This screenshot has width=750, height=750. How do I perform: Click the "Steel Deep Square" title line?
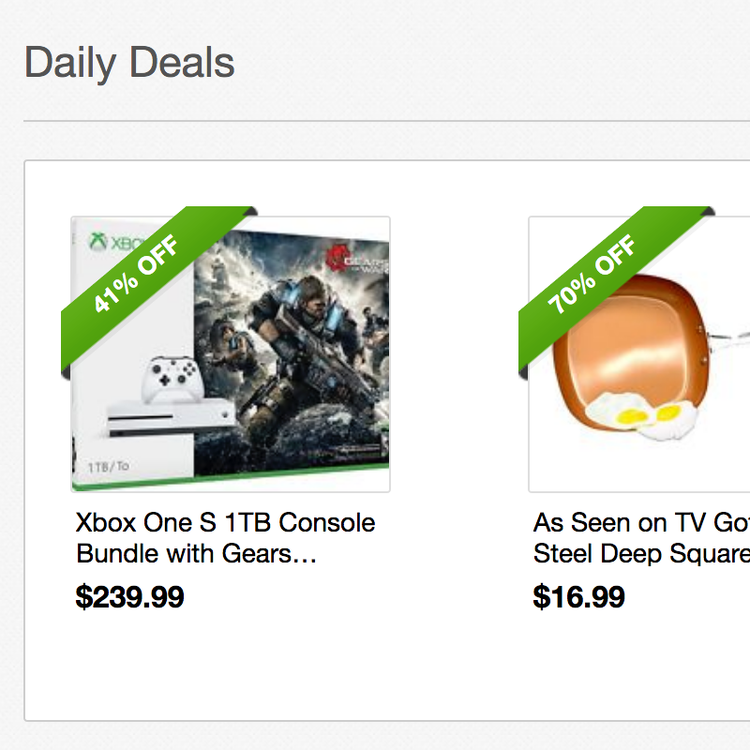pos(641,554)
